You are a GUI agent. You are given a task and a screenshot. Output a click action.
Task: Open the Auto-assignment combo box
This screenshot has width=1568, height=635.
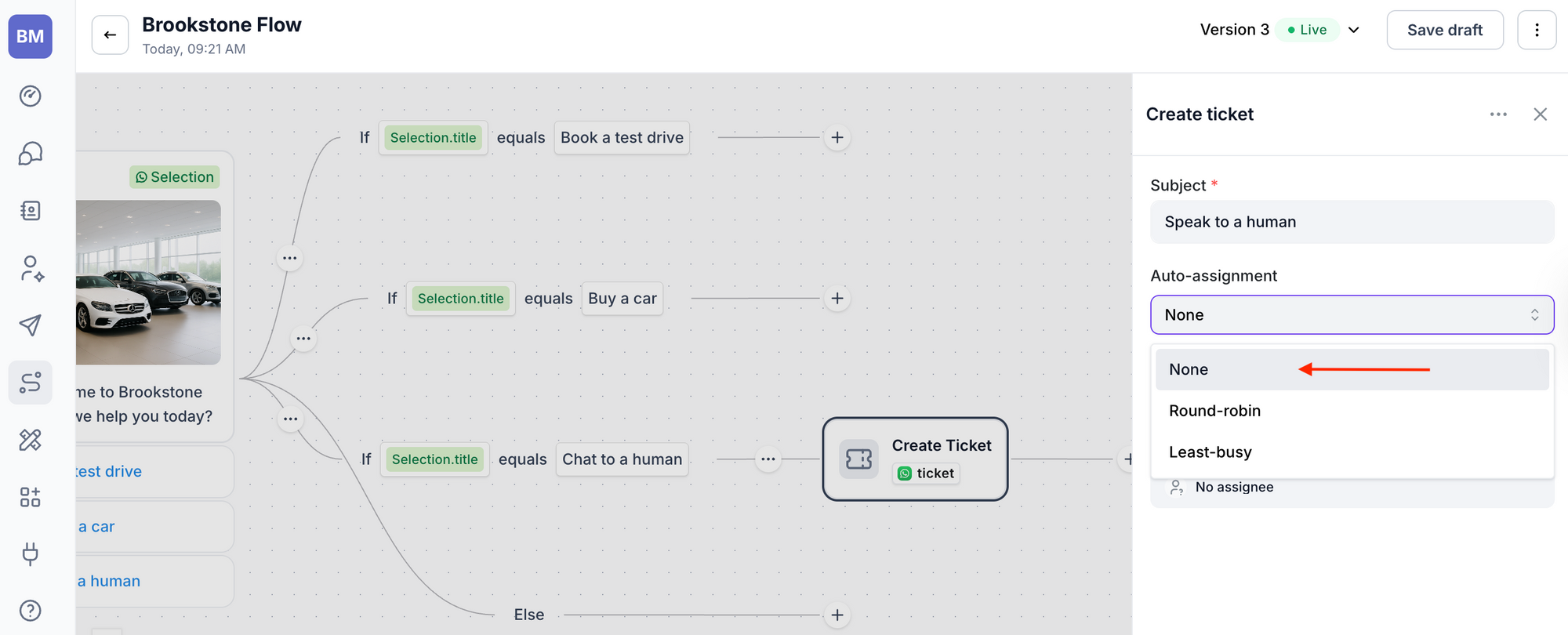tap(1352, 315)
